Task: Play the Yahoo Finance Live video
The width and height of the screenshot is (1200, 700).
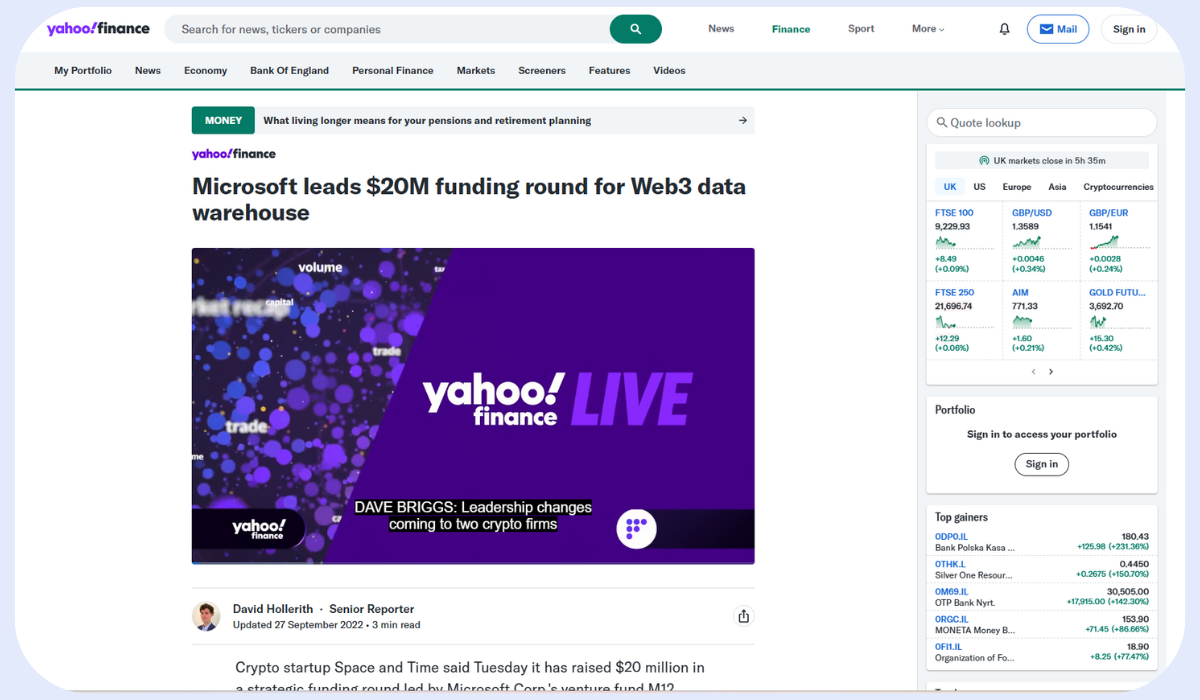Action: click(x=473, y=405)
